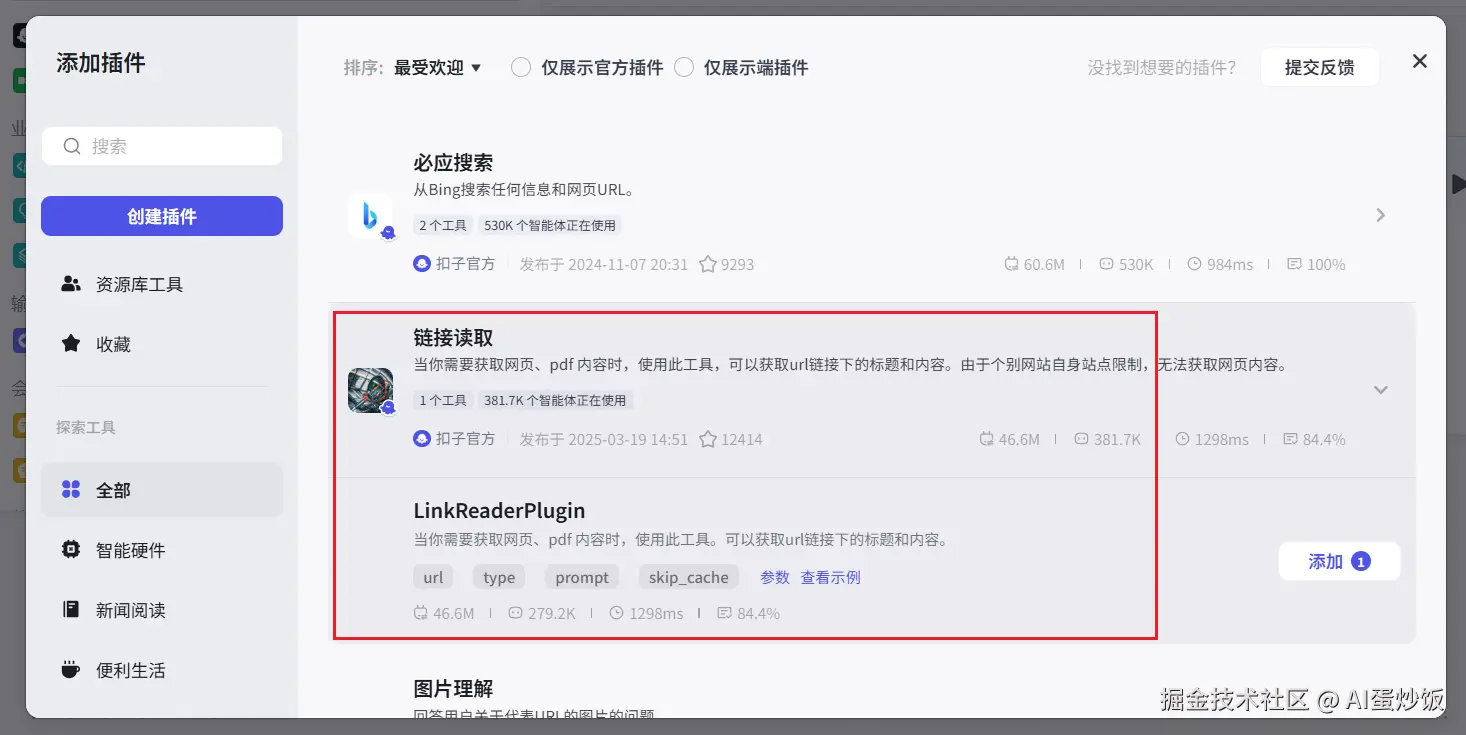Click the 创建插件 button

[162, 216]
